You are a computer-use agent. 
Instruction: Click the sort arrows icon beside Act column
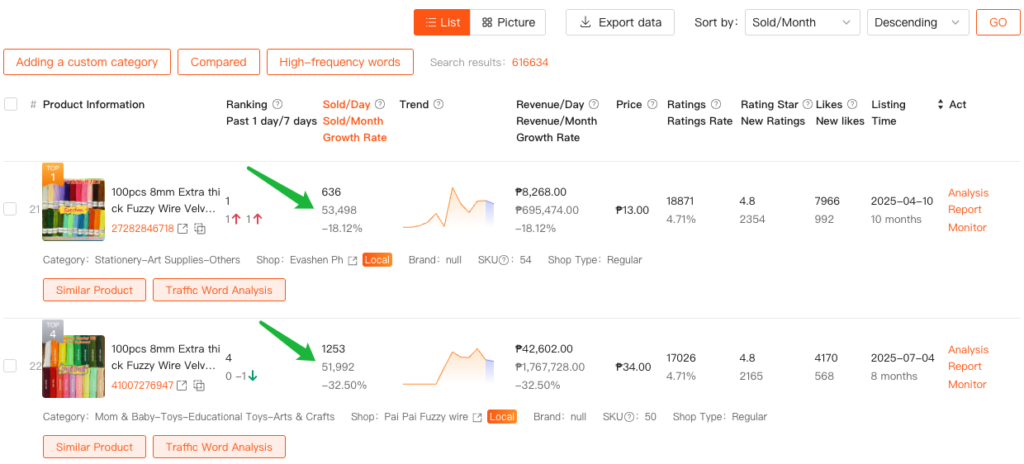pos(940,105)
